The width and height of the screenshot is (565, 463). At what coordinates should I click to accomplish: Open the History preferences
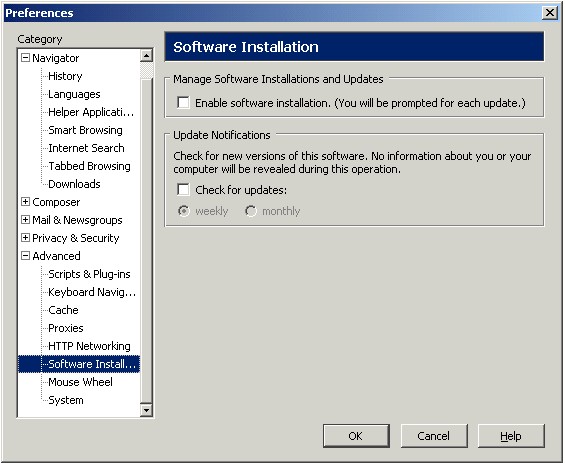click(65, 76)
